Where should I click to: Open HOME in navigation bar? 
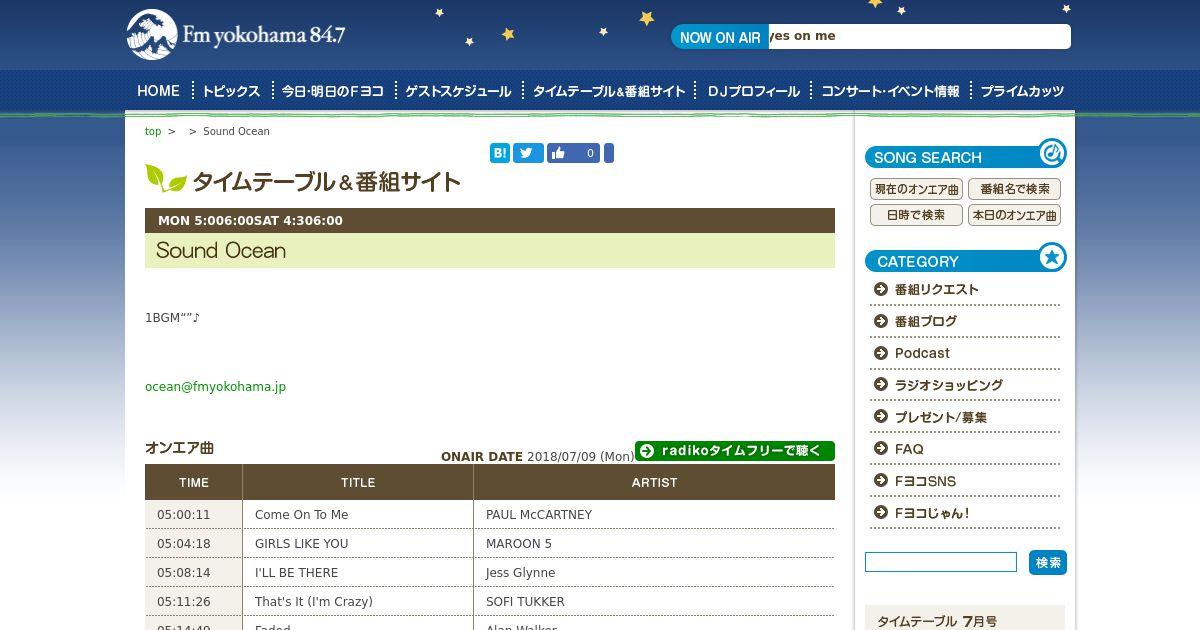(x=158, y=91)
